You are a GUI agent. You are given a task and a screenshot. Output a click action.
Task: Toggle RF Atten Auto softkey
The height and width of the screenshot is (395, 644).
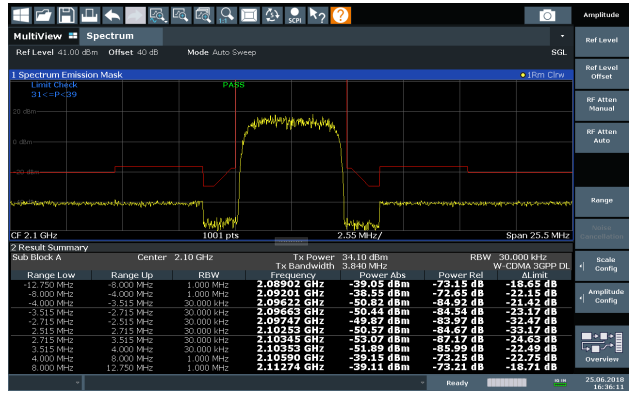pyautogui.click(x=602, y=136)
